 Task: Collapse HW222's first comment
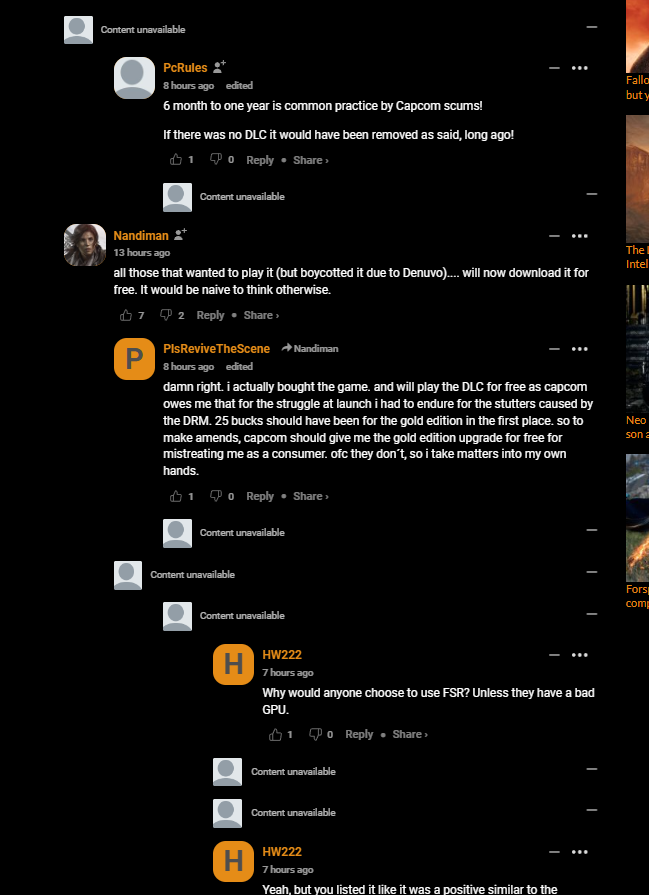pos(554,655)
